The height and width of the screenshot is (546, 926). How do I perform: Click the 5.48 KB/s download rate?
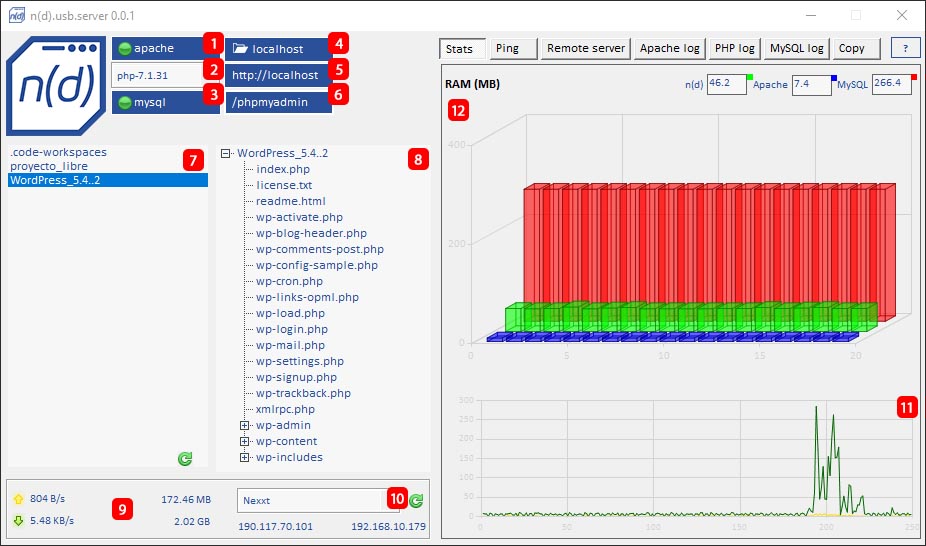tap(52, 521)
